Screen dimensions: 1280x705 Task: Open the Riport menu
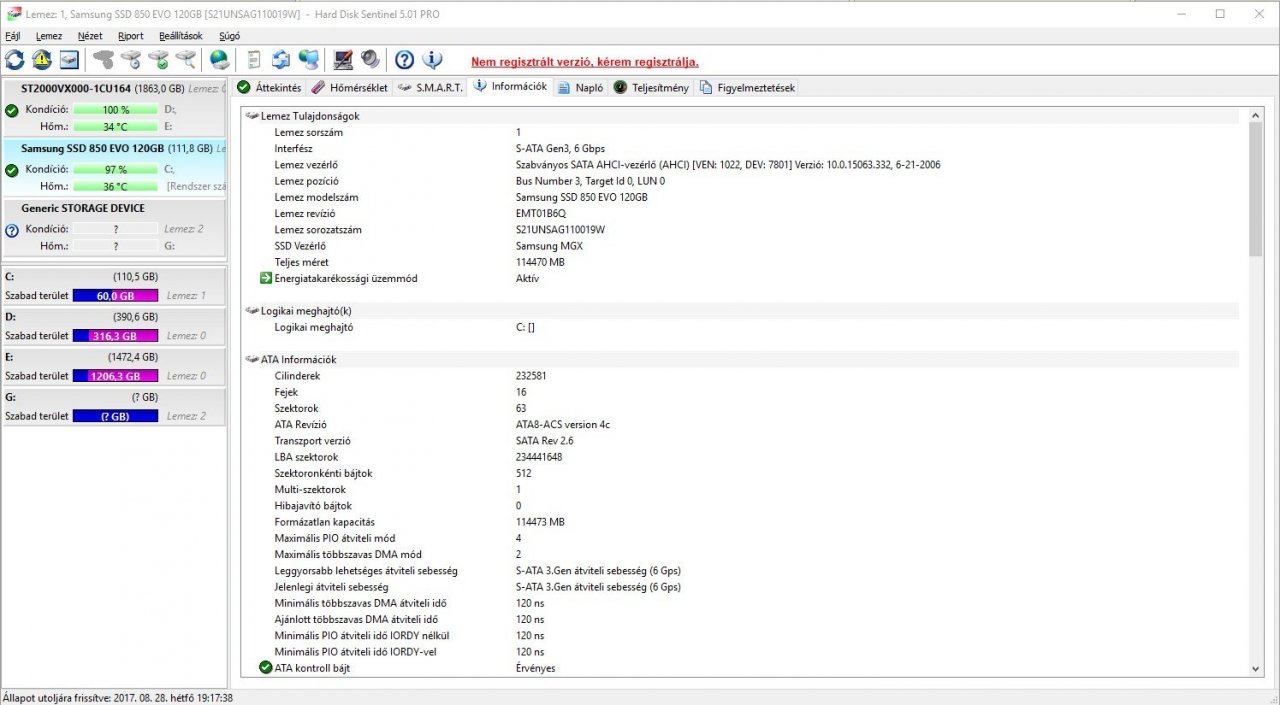[131, 36]
